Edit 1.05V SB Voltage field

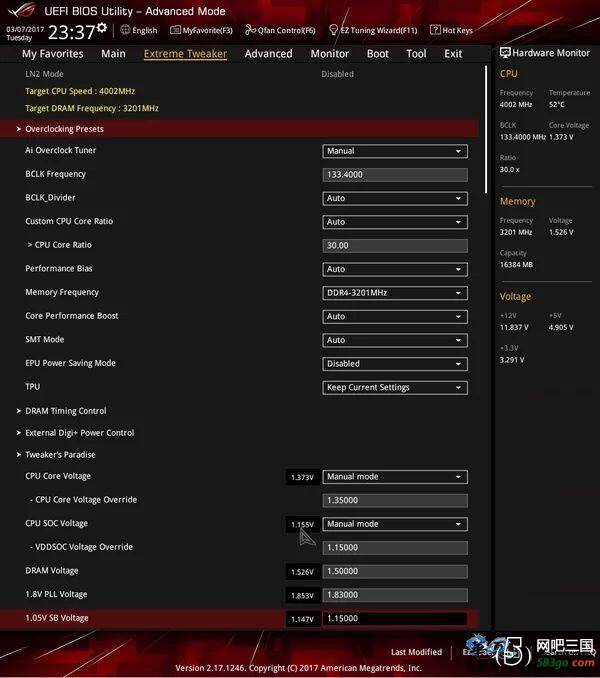click(x=395, y=618)
